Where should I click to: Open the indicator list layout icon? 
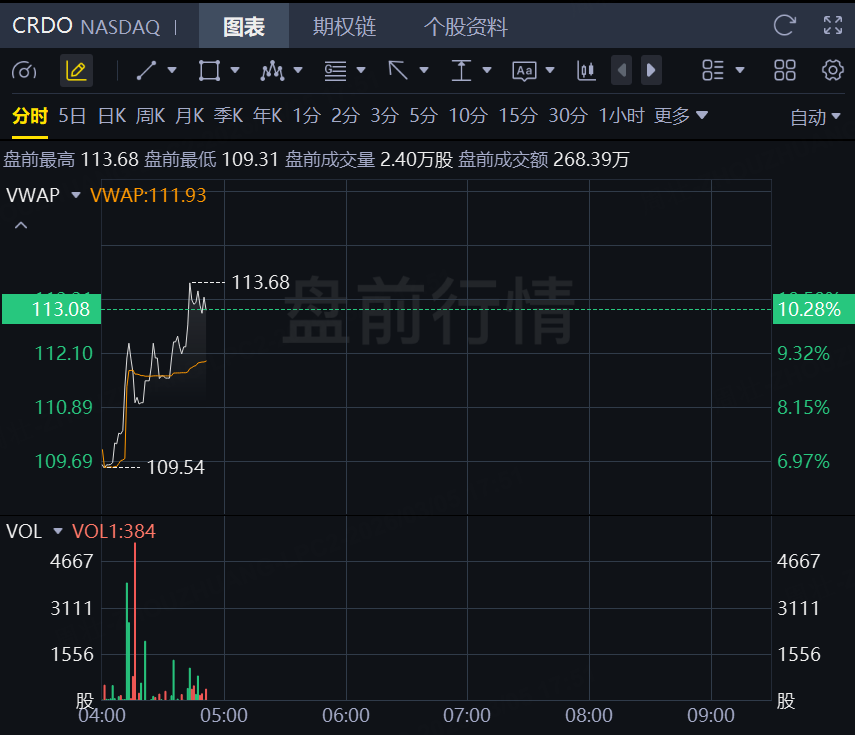point(713,70)
